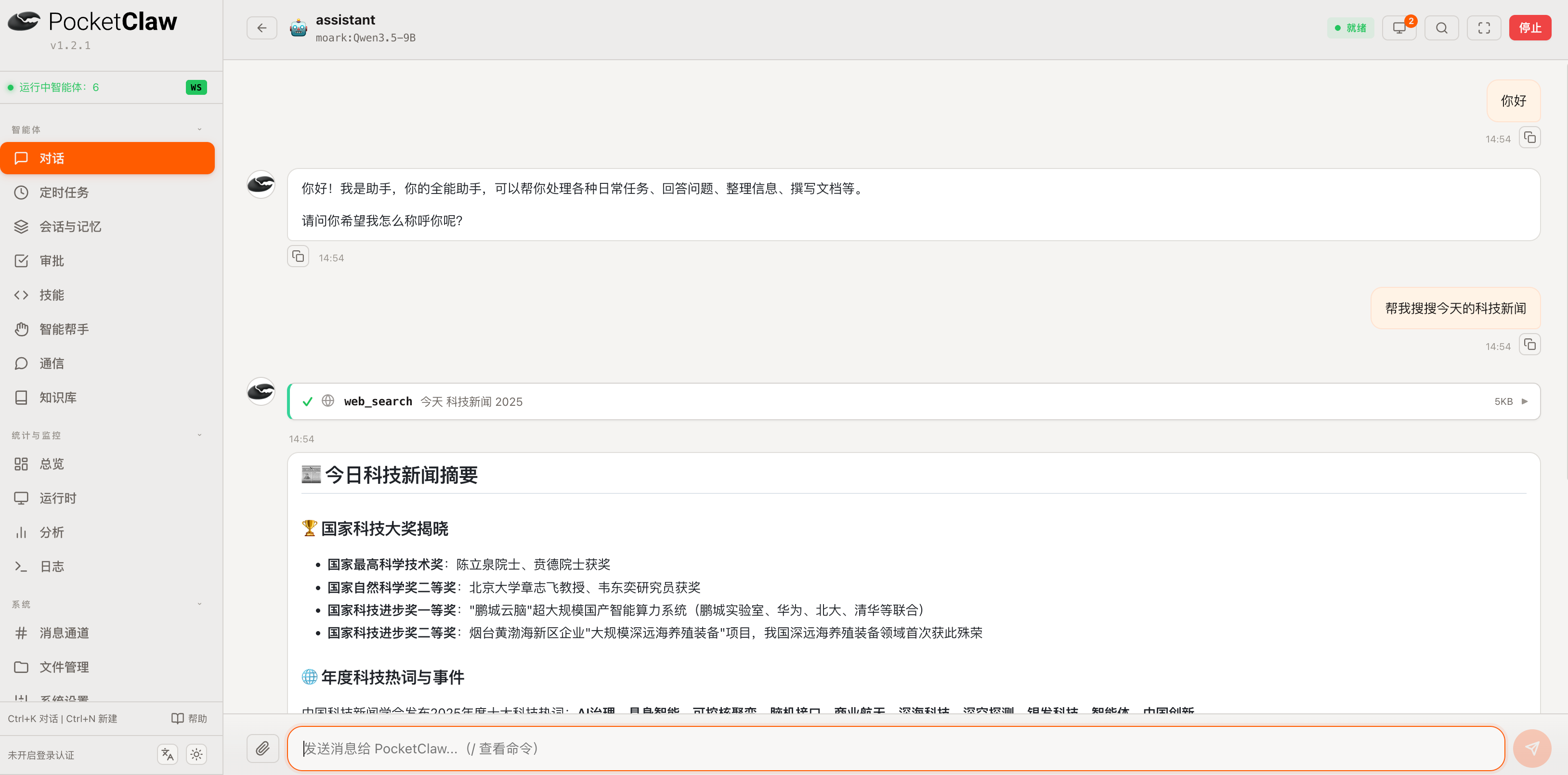The height and width of the screenshot is (775, 1568).
Task: Copy the assistant greeting reply
Action: (298, 257)
